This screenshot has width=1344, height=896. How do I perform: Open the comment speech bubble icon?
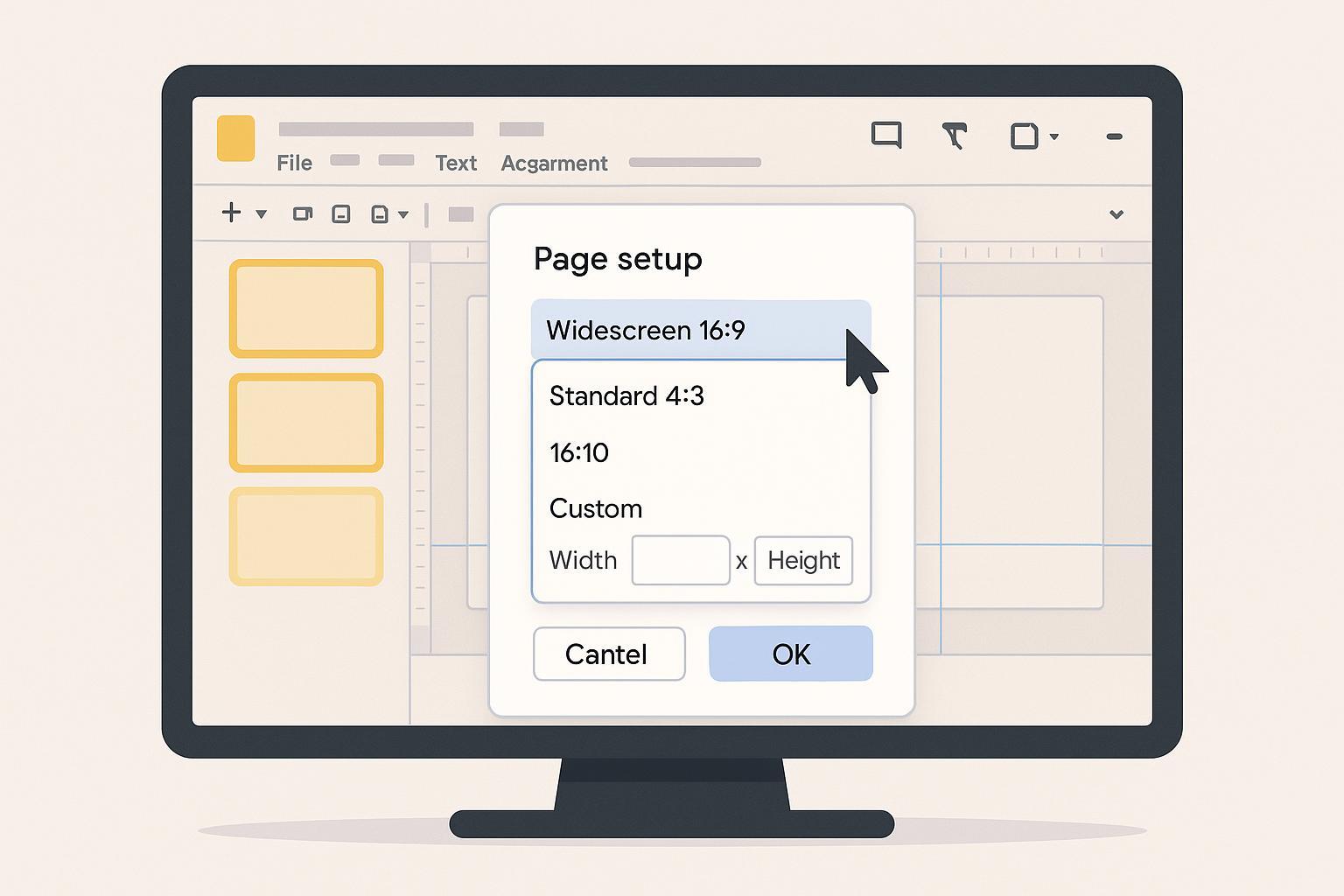885,136
